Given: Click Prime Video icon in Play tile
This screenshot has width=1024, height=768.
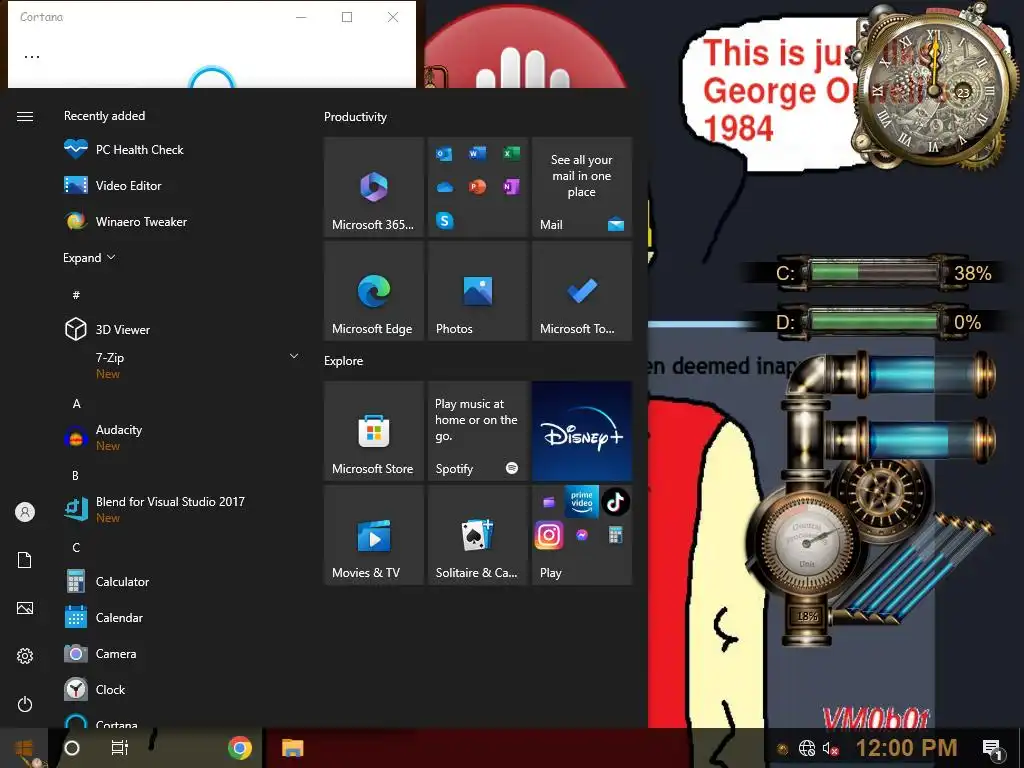Looking at the screenshot, I should (581, 501).
